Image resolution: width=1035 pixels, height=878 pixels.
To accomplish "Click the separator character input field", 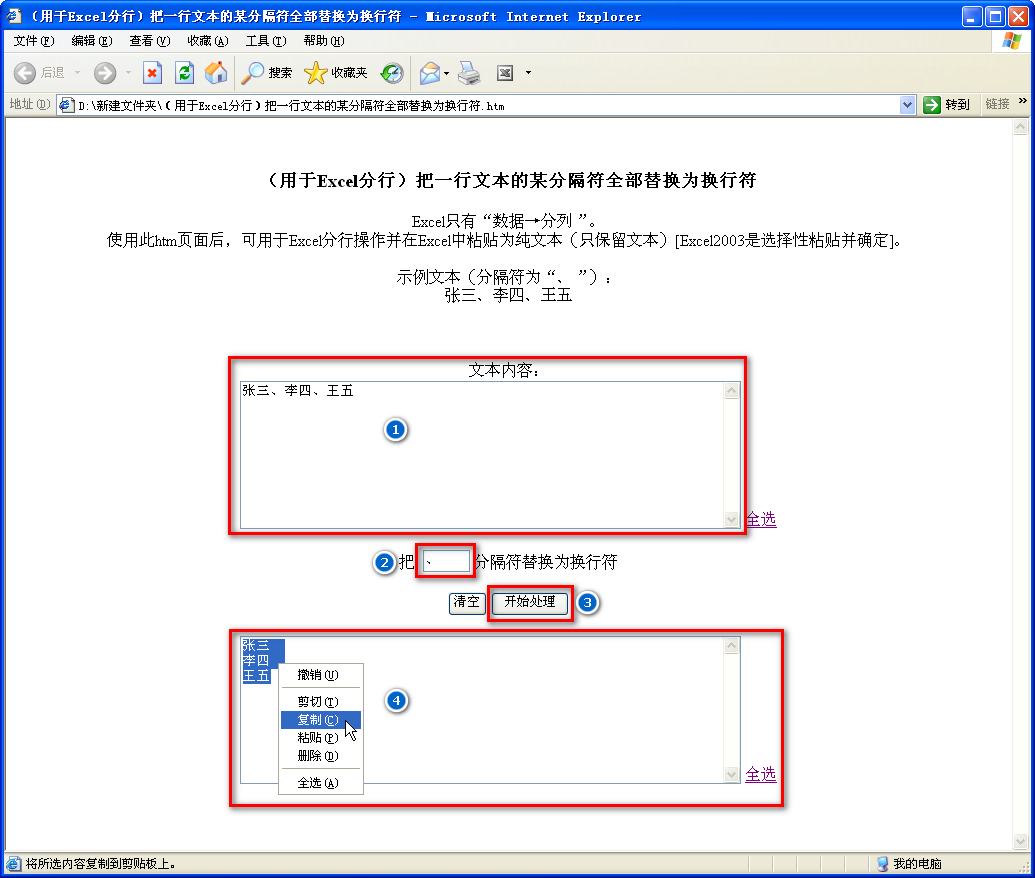I will tap(446, 562).
